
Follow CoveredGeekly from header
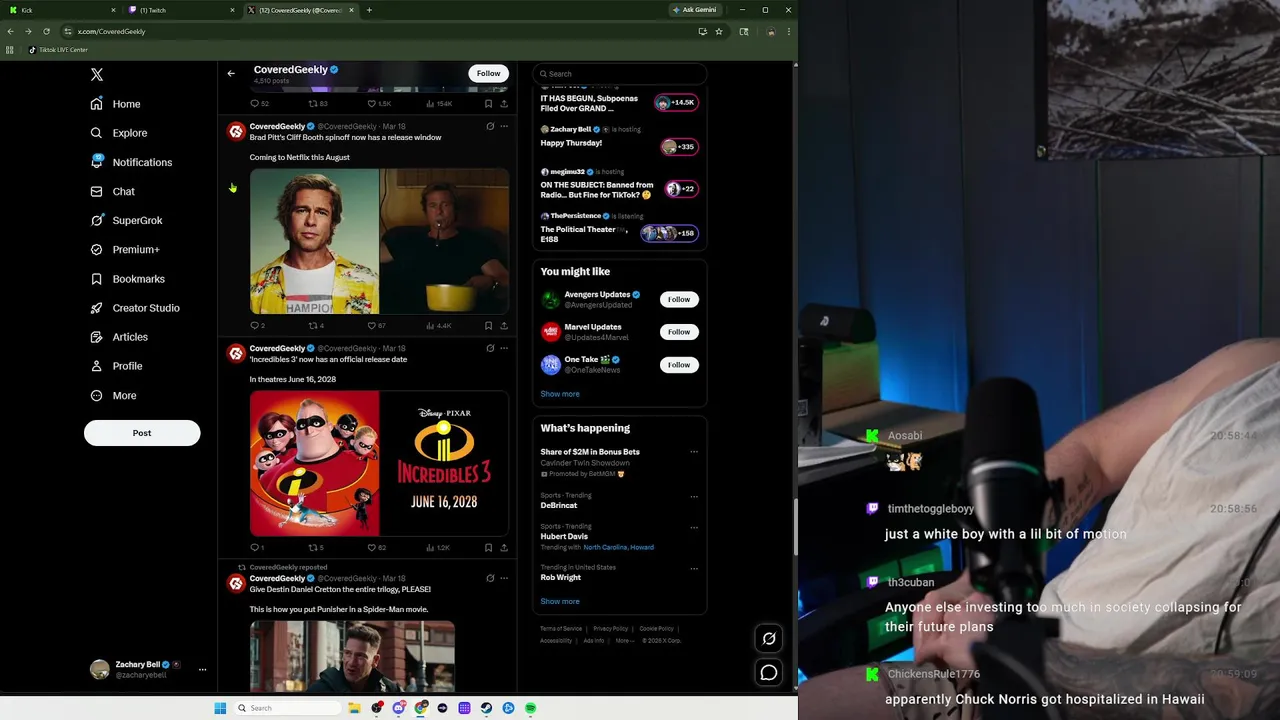[488, 73]
